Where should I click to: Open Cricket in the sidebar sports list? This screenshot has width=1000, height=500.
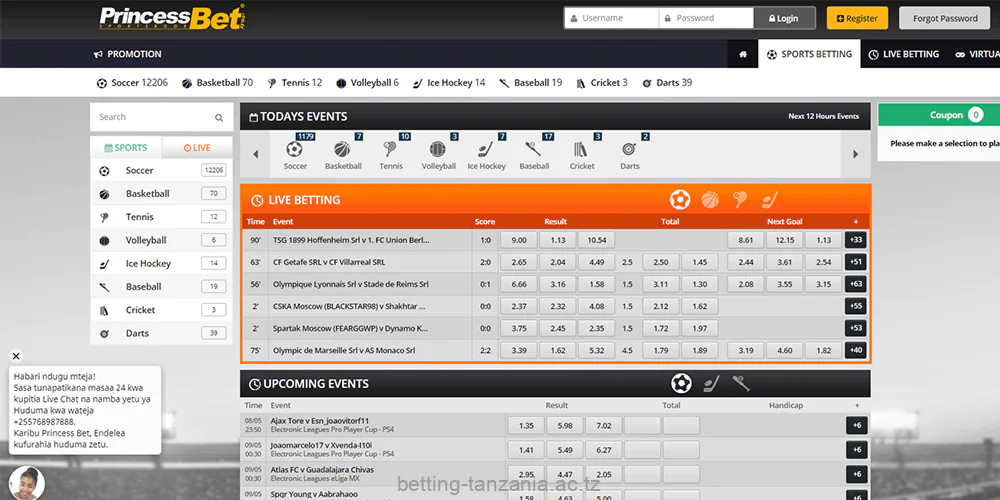pyautogui.click(x=161, y=310)
